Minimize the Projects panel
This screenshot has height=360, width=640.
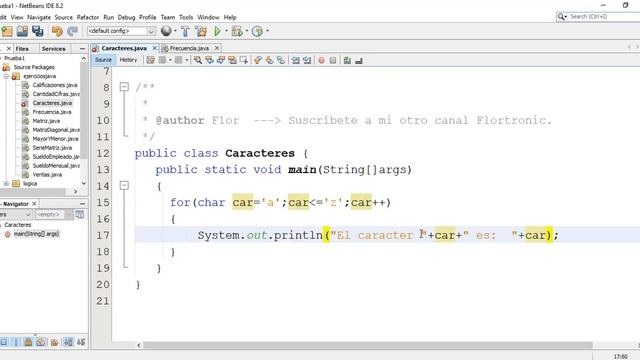click(x=82, y=49)
